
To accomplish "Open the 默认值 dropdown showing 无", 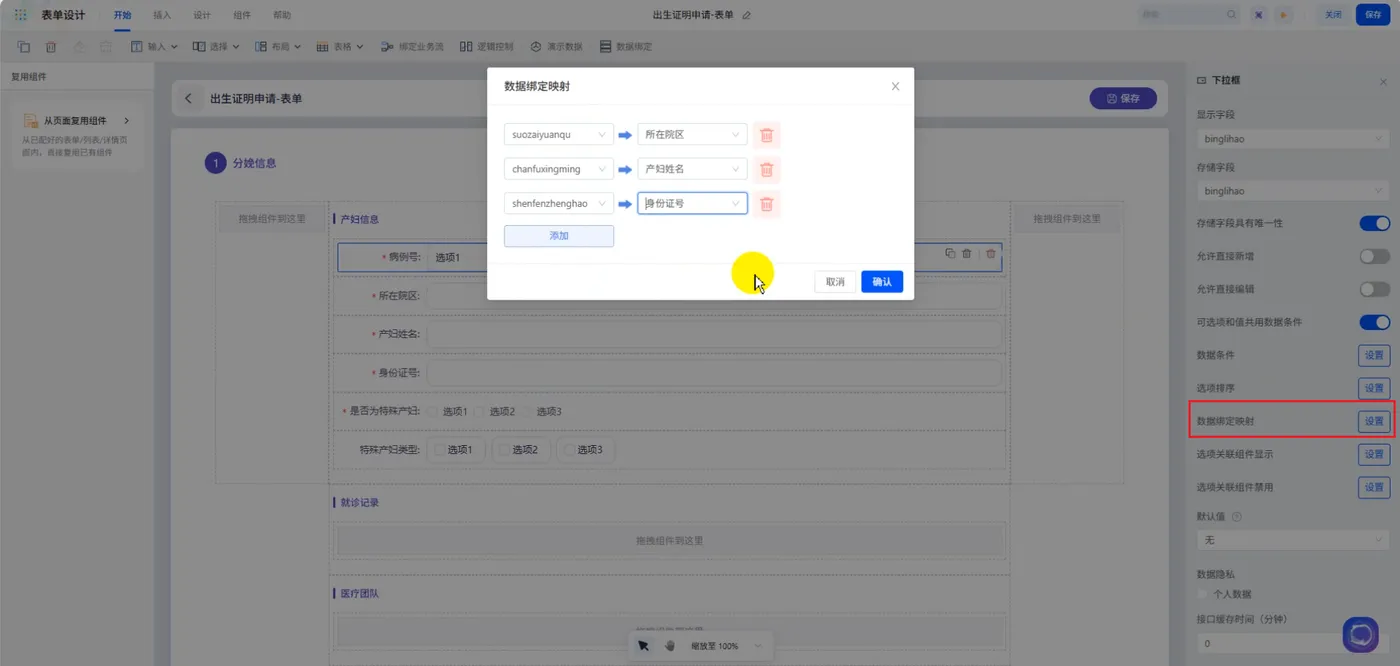I will click(1293, 540).
